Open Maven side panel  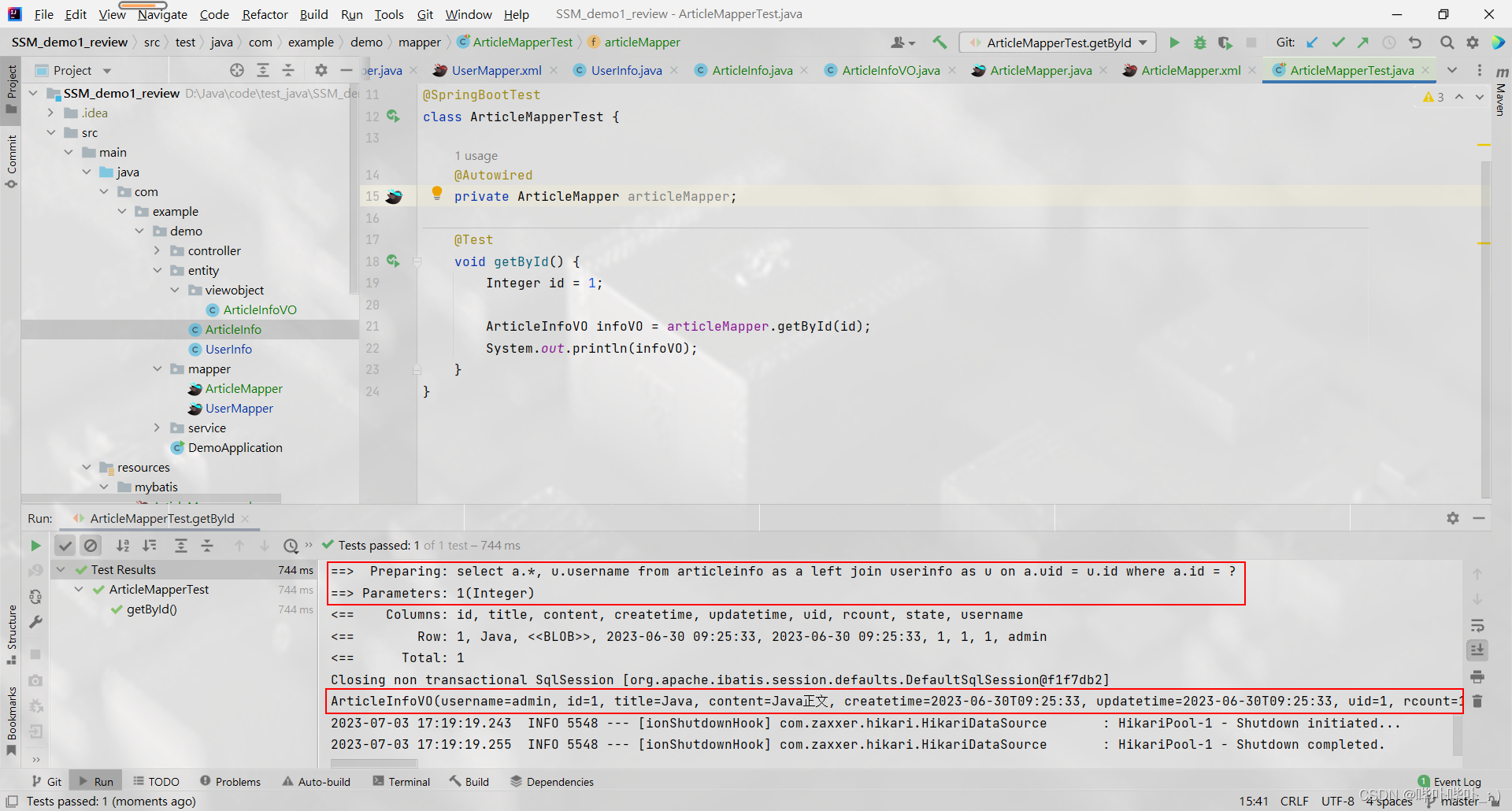[x=1501, y=93]
